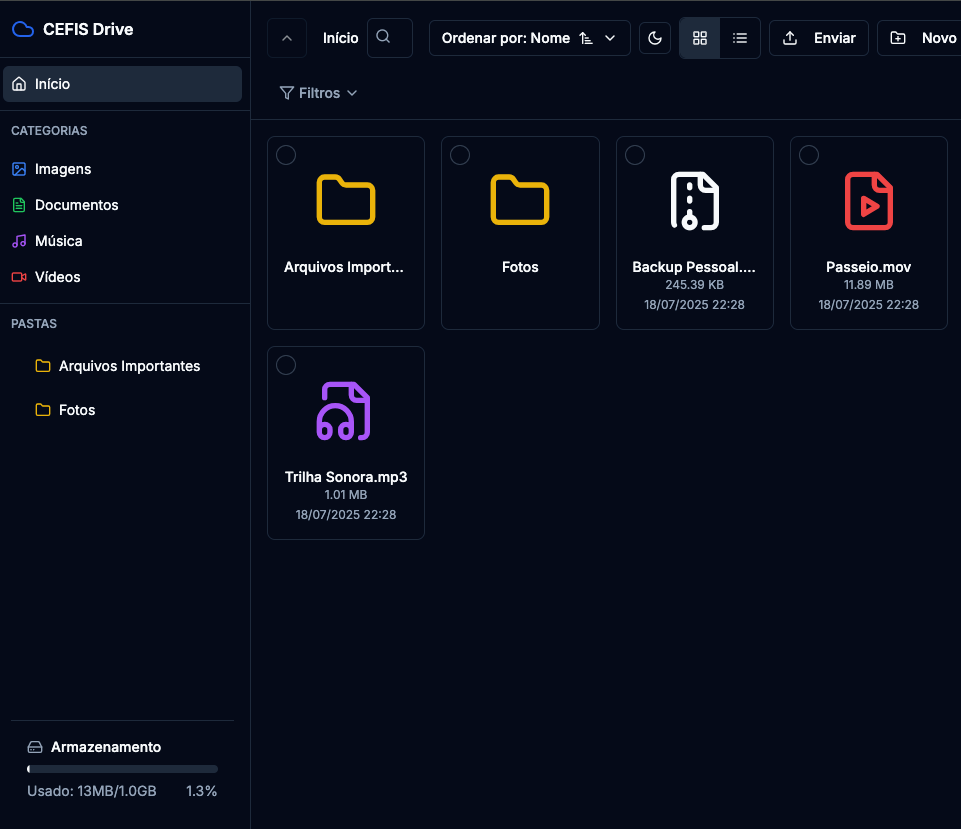Click the storage usage progress bar
This screenshot has height=829, width=961.
(122, 769)
